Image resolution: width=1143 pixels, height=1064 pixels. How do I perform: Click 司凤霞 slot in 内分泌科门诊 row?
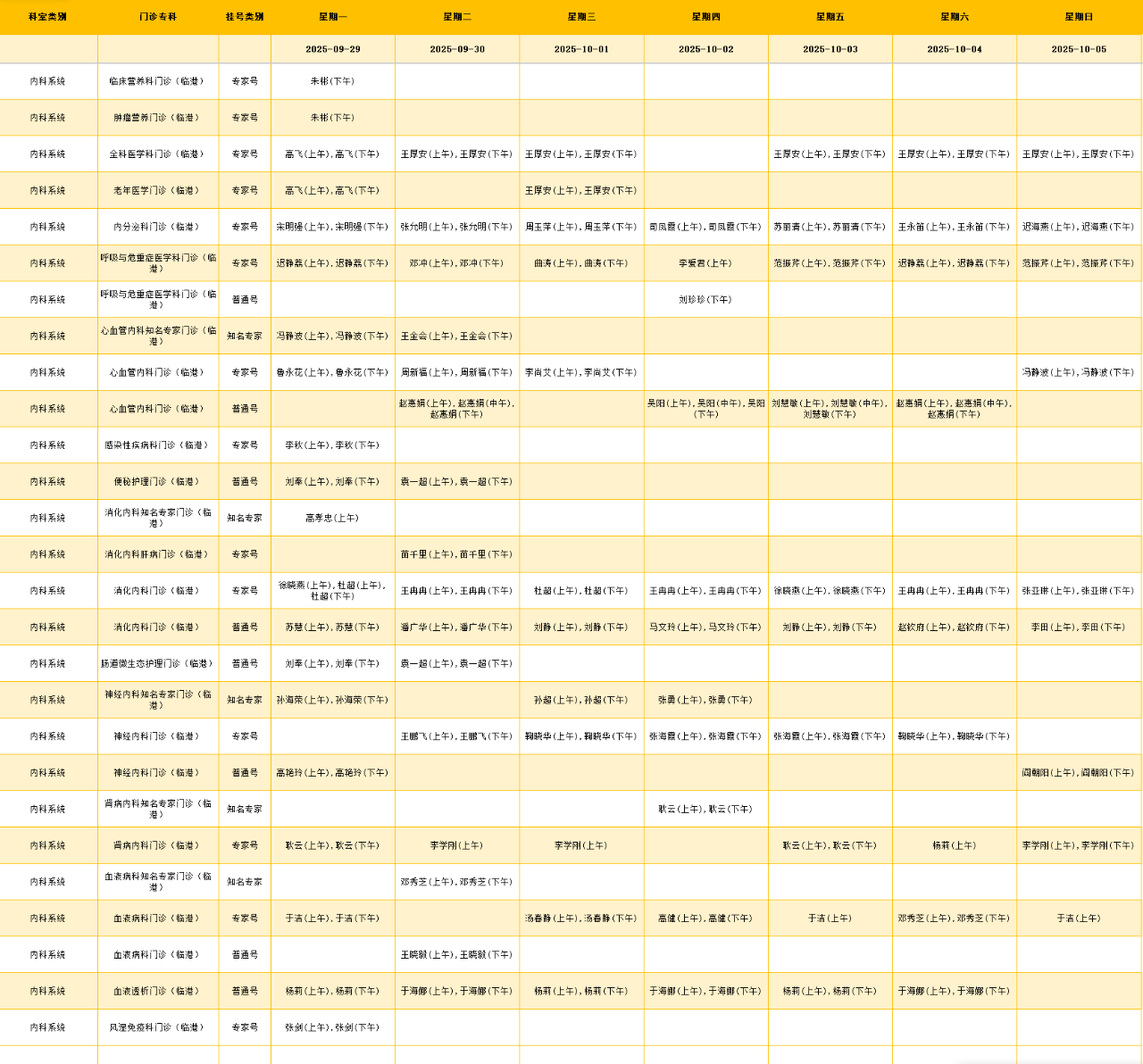click(x=705, y=227)
